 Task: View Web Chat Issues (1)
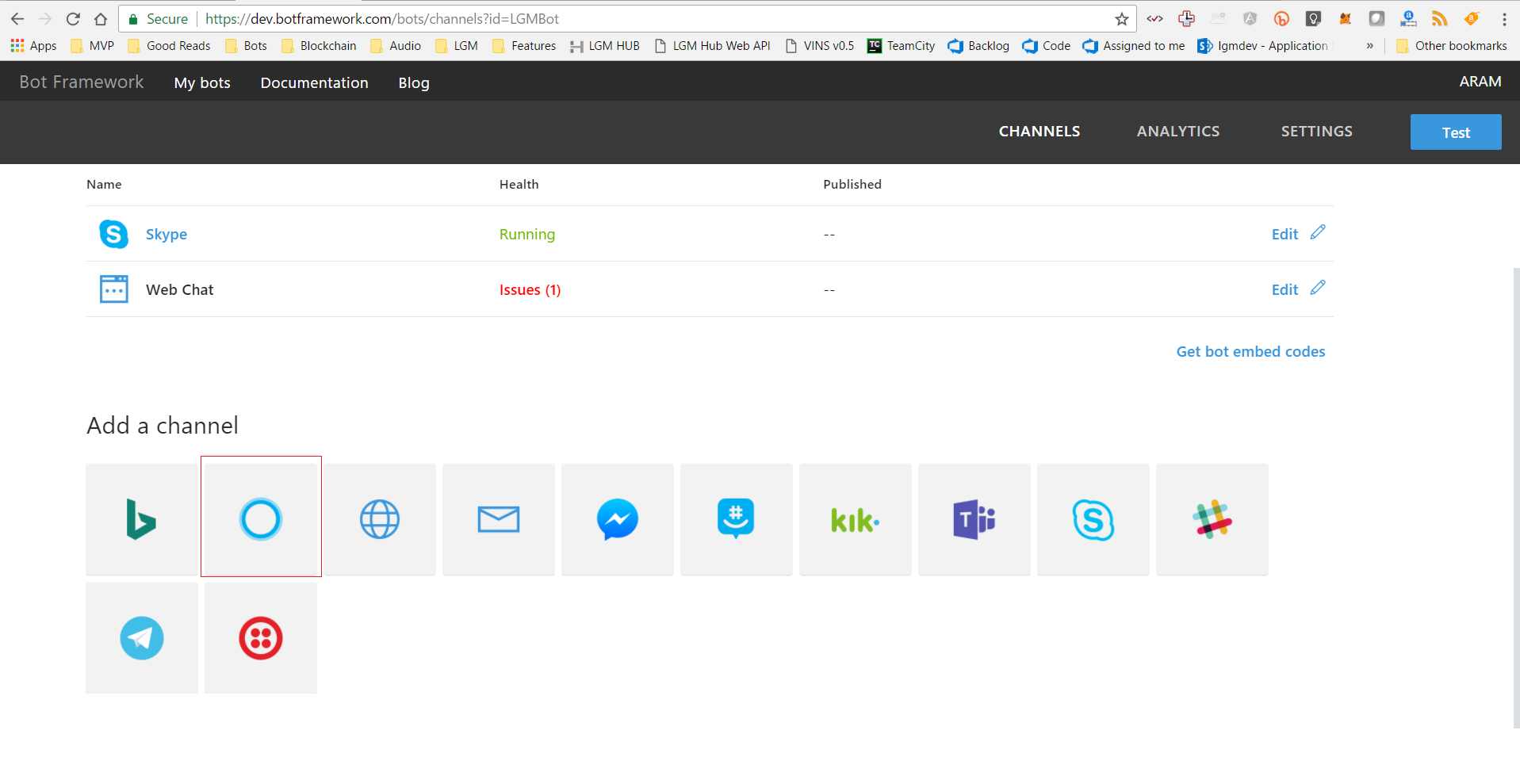pos(530,289)
